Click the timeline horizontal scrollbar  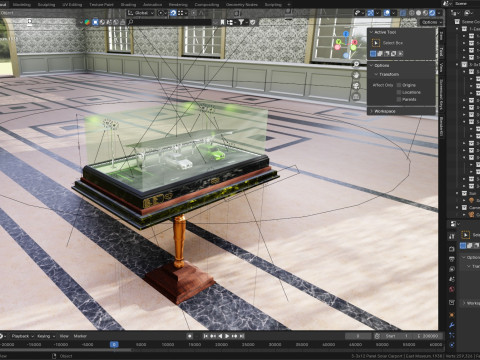[x=65, y=350]
